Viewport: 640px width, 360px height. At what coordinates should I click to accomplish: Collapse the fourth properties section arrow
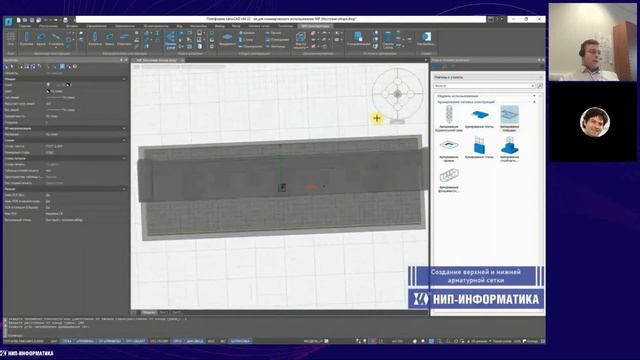point(124,158)
